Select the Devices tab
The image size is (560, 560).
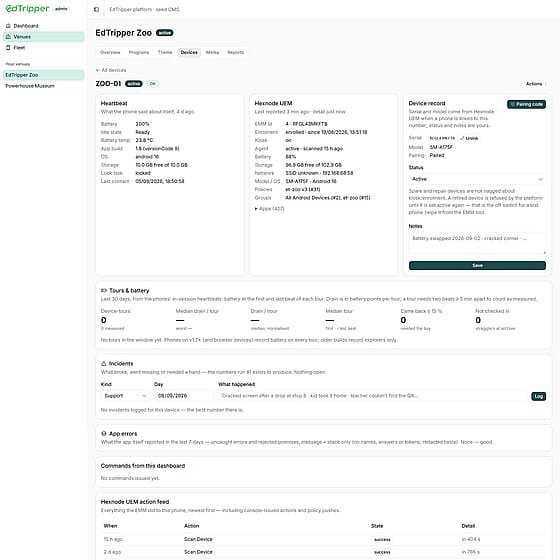tap(189, 52)
